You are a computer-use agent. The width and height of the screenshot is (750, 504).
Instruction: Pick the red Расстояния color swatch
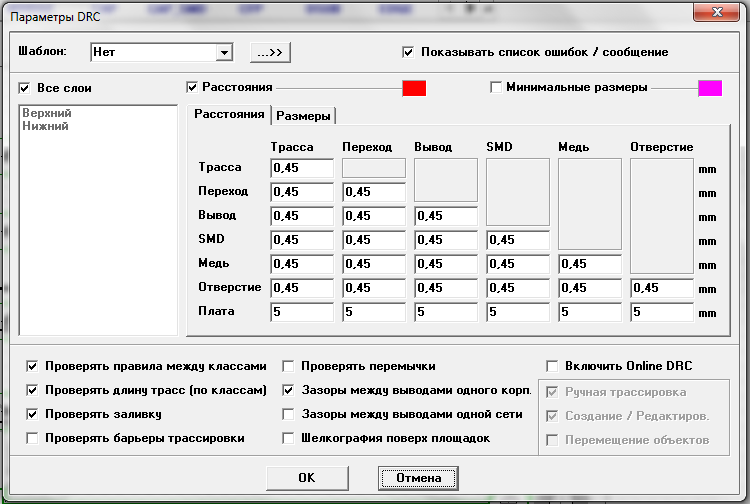click(x=414, y=88)
